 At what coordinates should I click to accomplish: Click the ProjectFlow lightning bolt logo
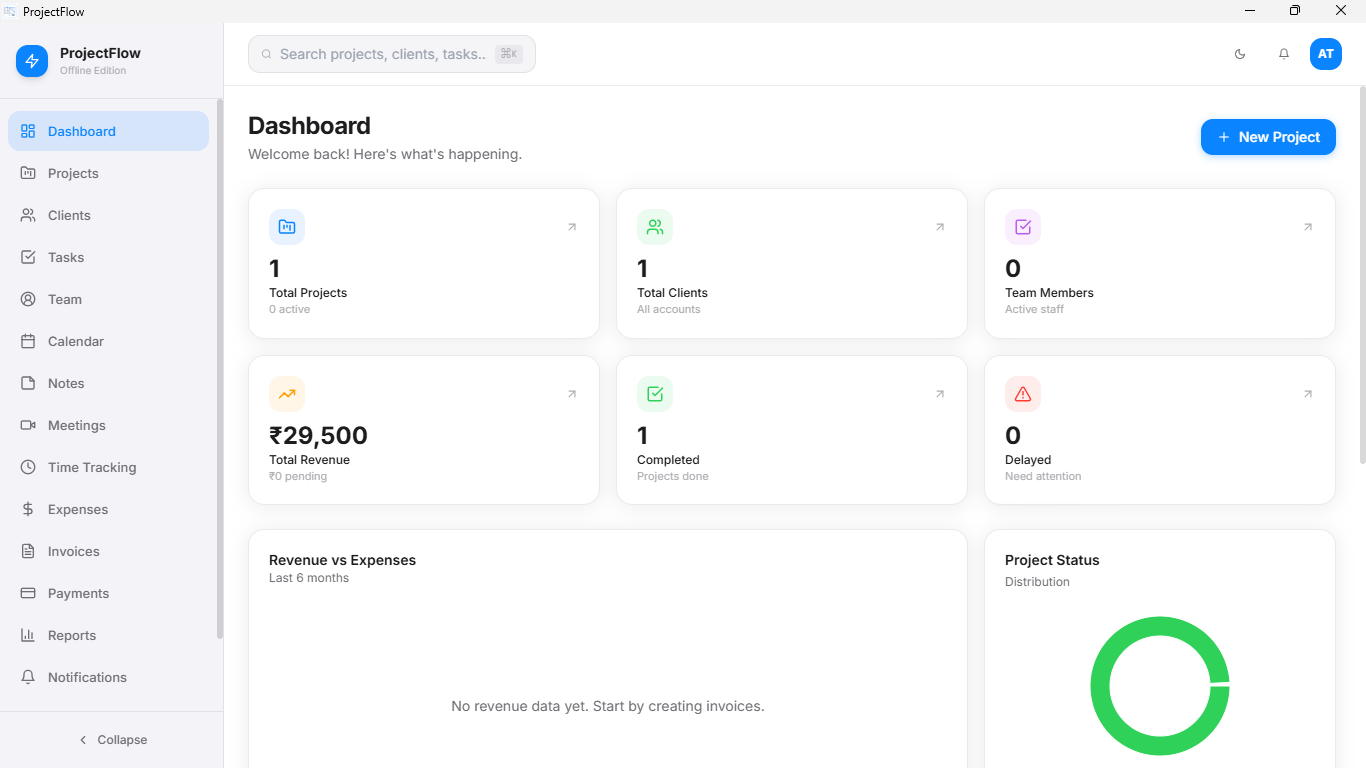coord(32,61)
